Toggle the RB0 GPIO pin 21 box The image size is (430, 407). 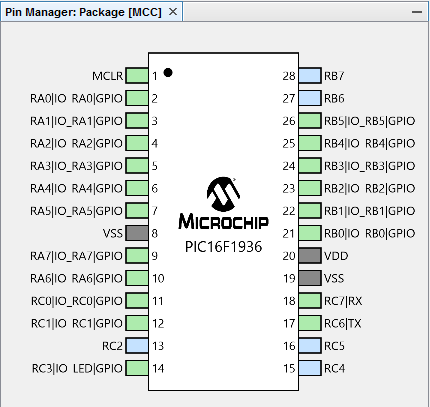coord(310,233)
